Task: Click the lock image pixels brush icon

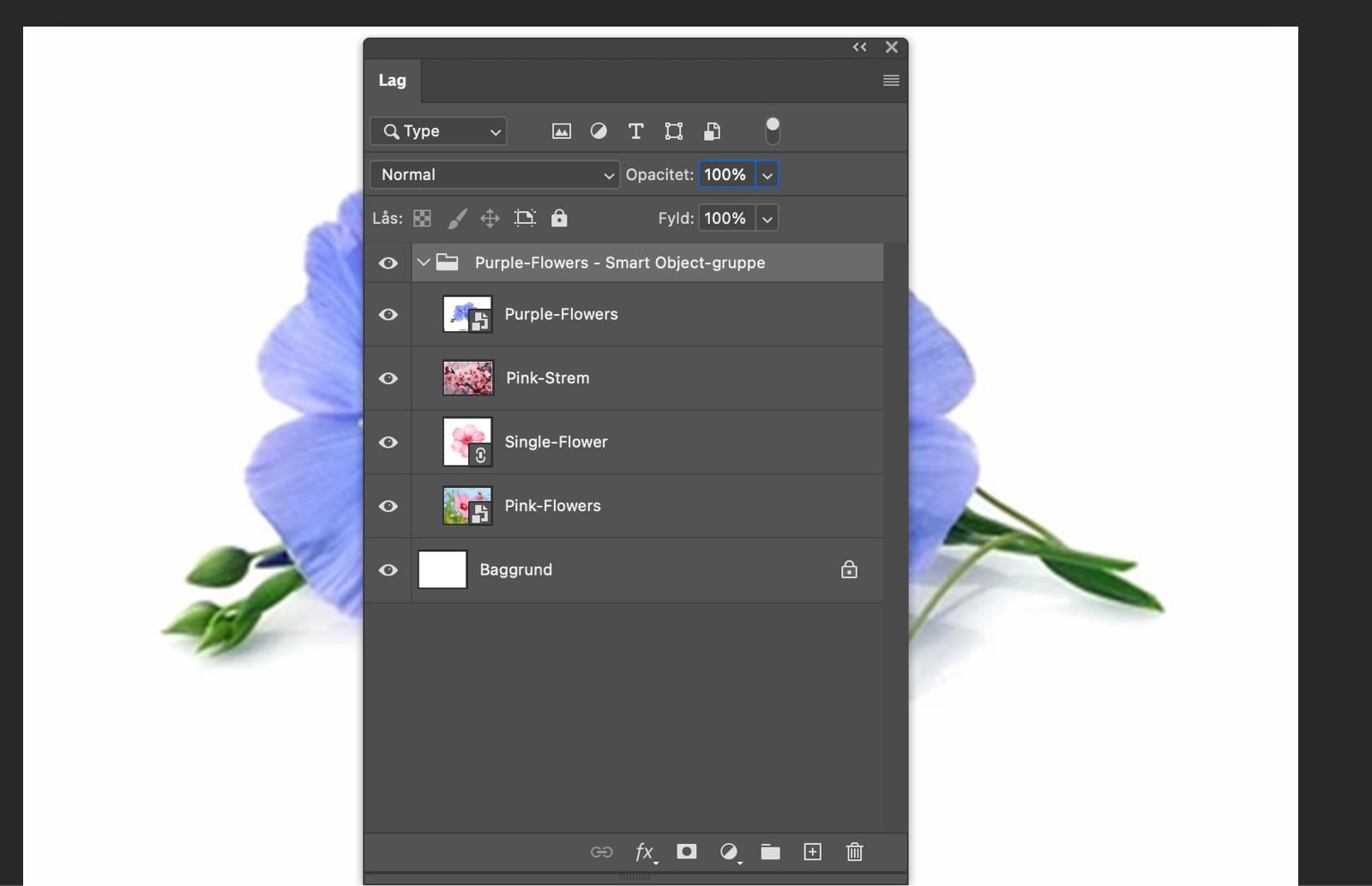Action: coord(457,219)
